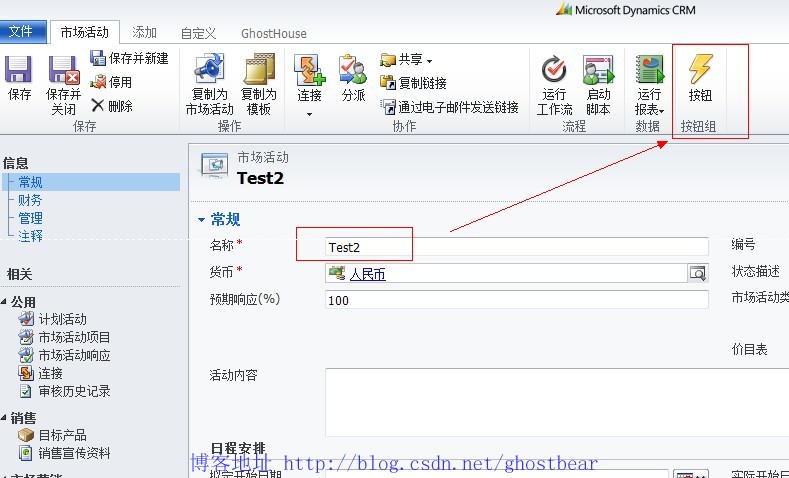Screen dimensions: 789x478
Task: Open the Connect (连接) dropdown arrow
Action: [309, 115]
